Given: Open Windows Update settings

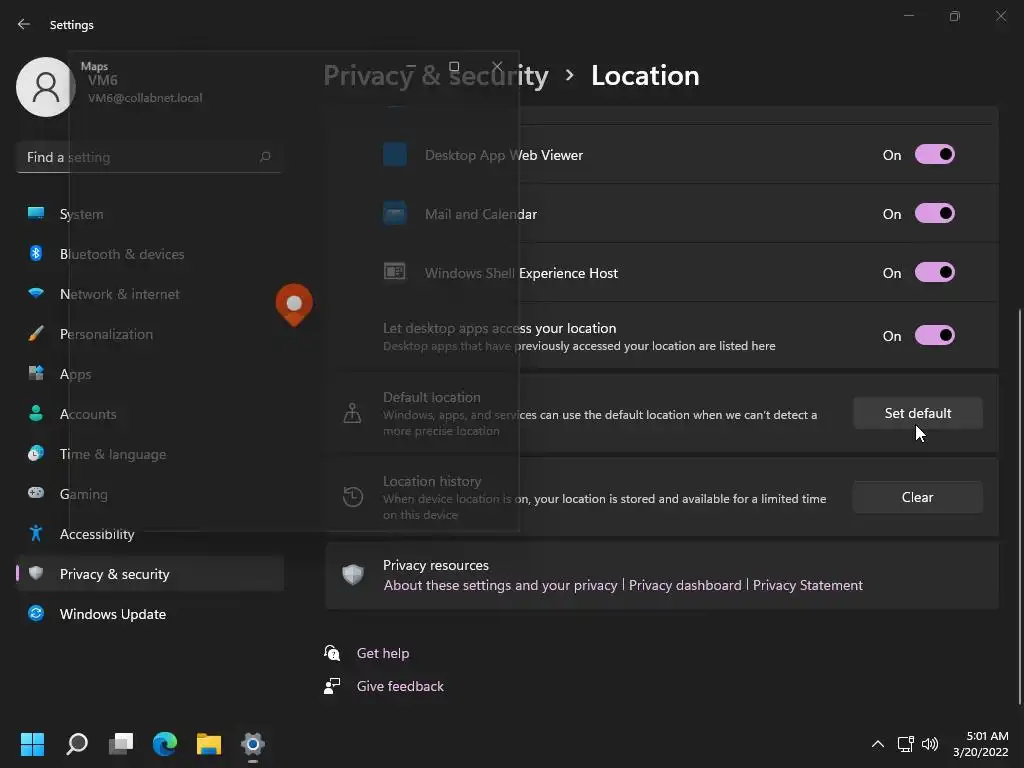Looking at the screenshot, I should point(150,614).
